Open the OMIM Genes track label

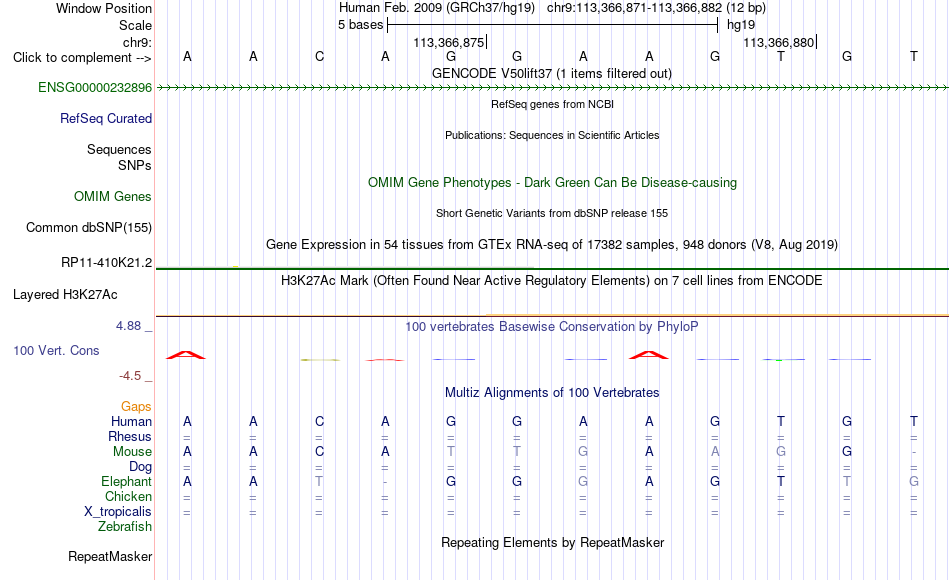112,196
